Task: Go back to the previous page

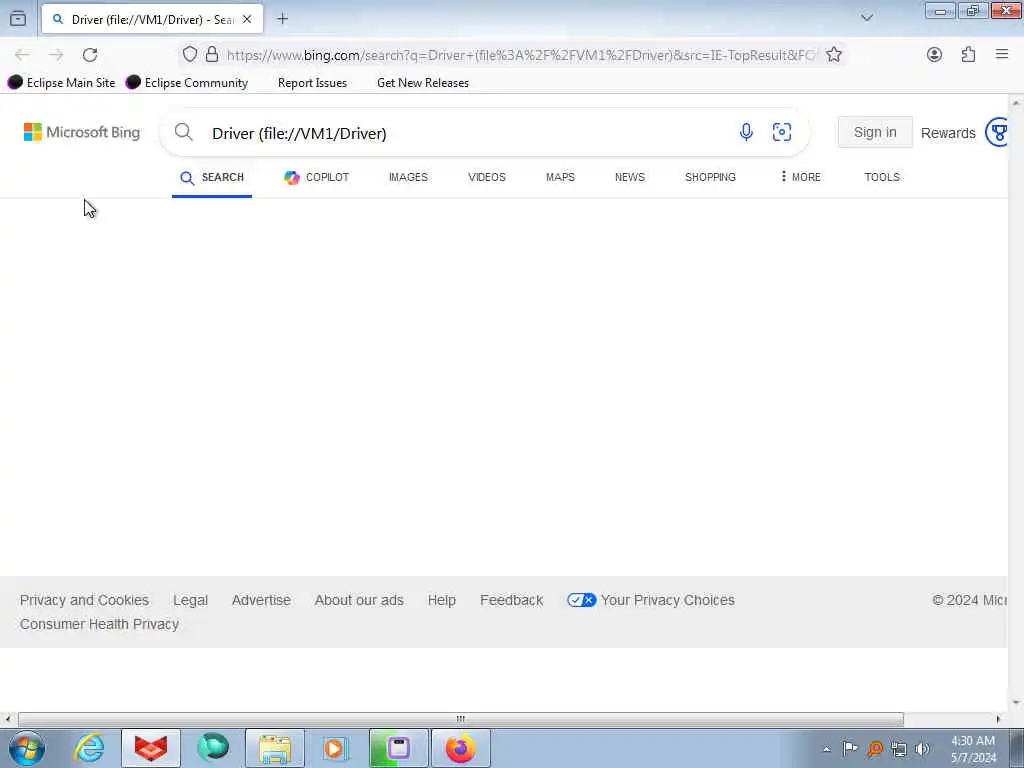Action: [22, 55]
